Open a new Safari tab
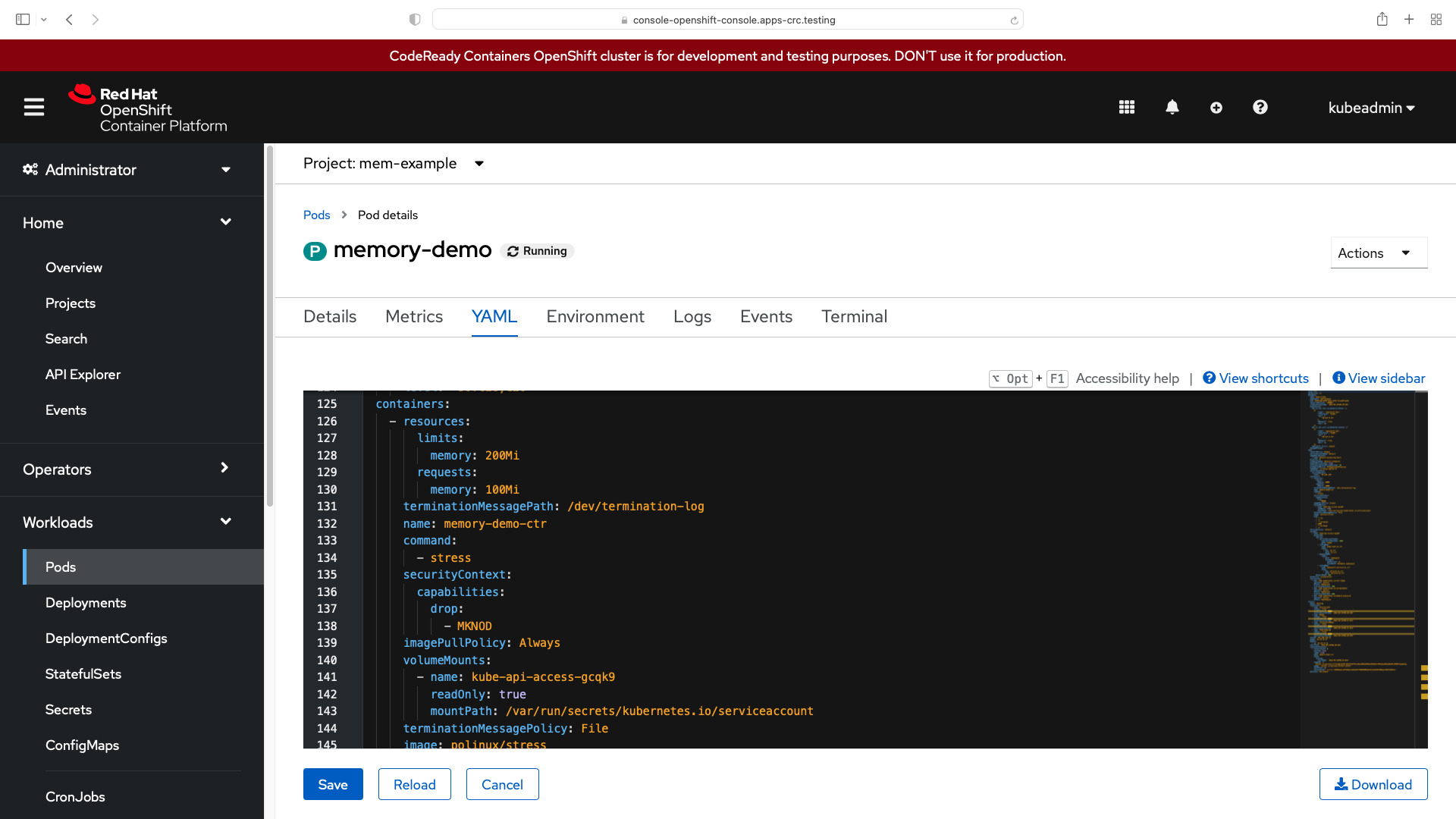 click(1409, 20)
